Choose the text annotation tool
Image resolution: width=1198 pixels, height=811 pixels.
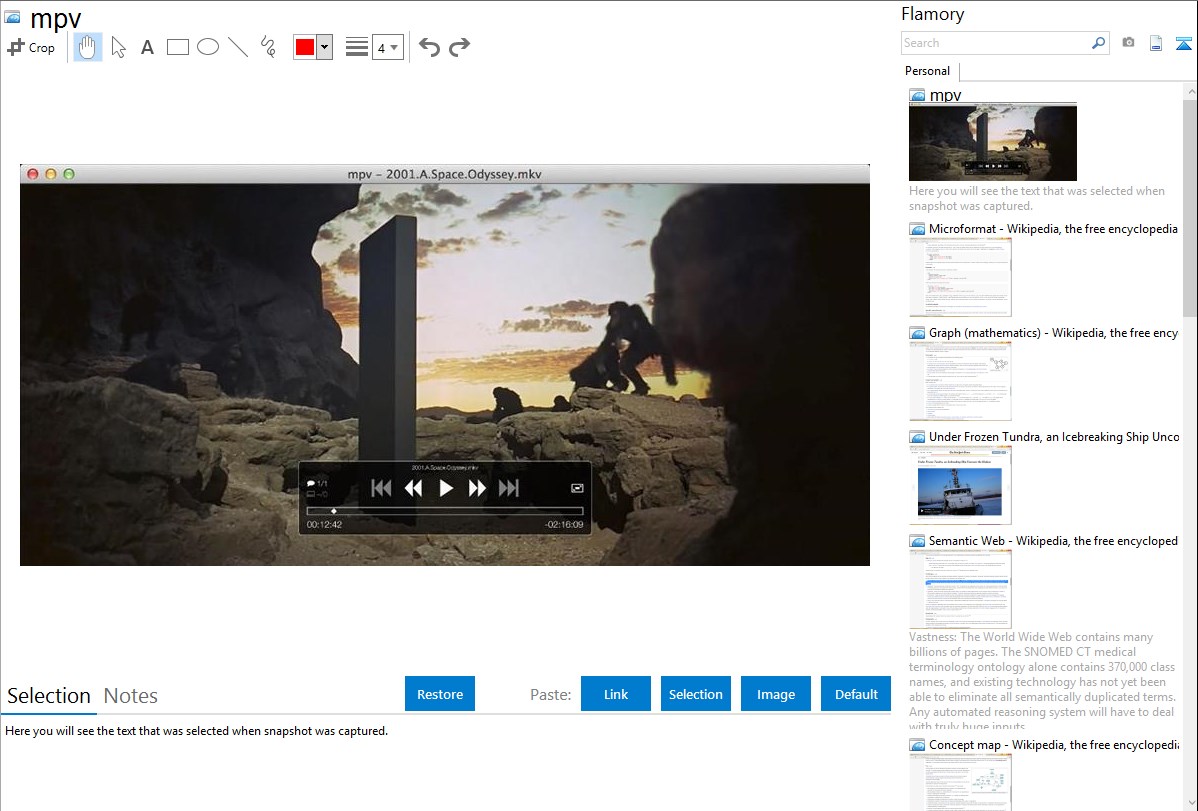[147, 47]
